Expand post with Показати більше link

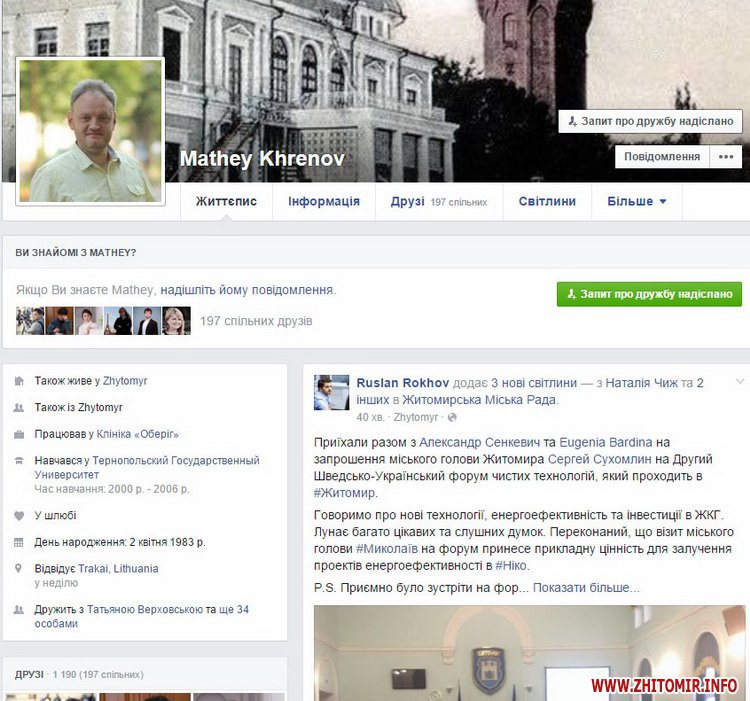pyautogui.click(x=585, y=588)
